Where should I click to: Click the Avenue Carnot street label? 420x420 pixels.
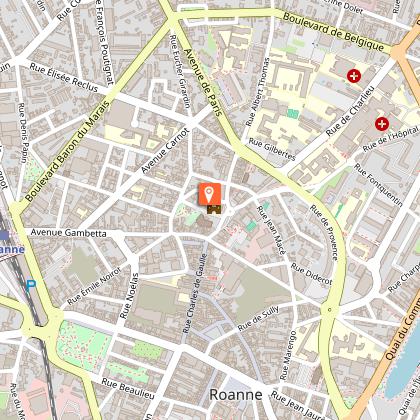pos(165,150)
